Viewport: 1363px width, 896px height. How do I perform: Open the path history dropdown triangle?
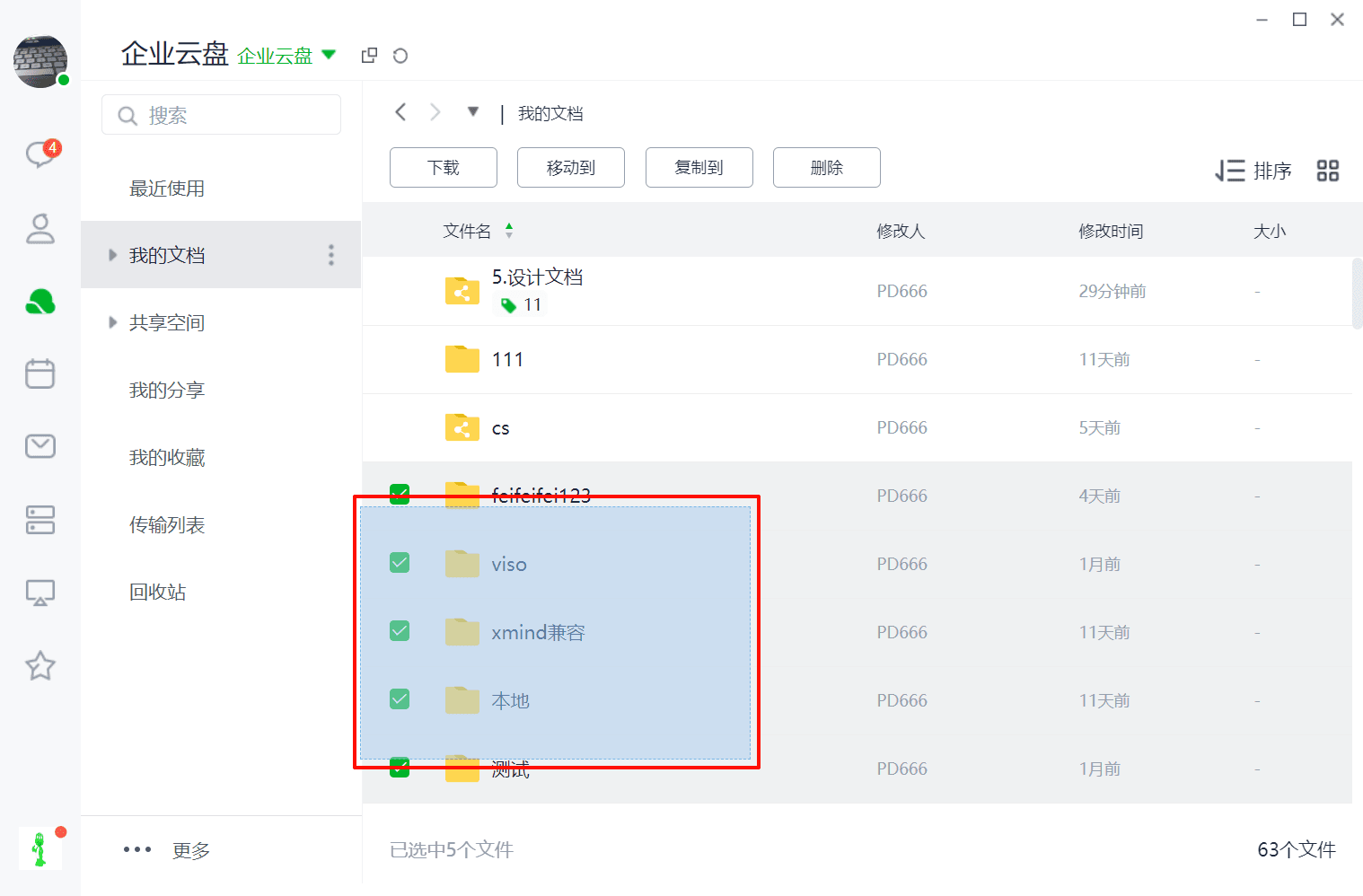click(x=473, y=112)
